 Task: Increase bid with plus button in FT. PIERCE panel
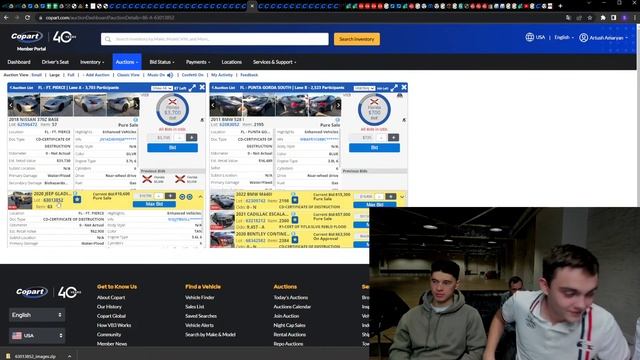tap(191, 138)
